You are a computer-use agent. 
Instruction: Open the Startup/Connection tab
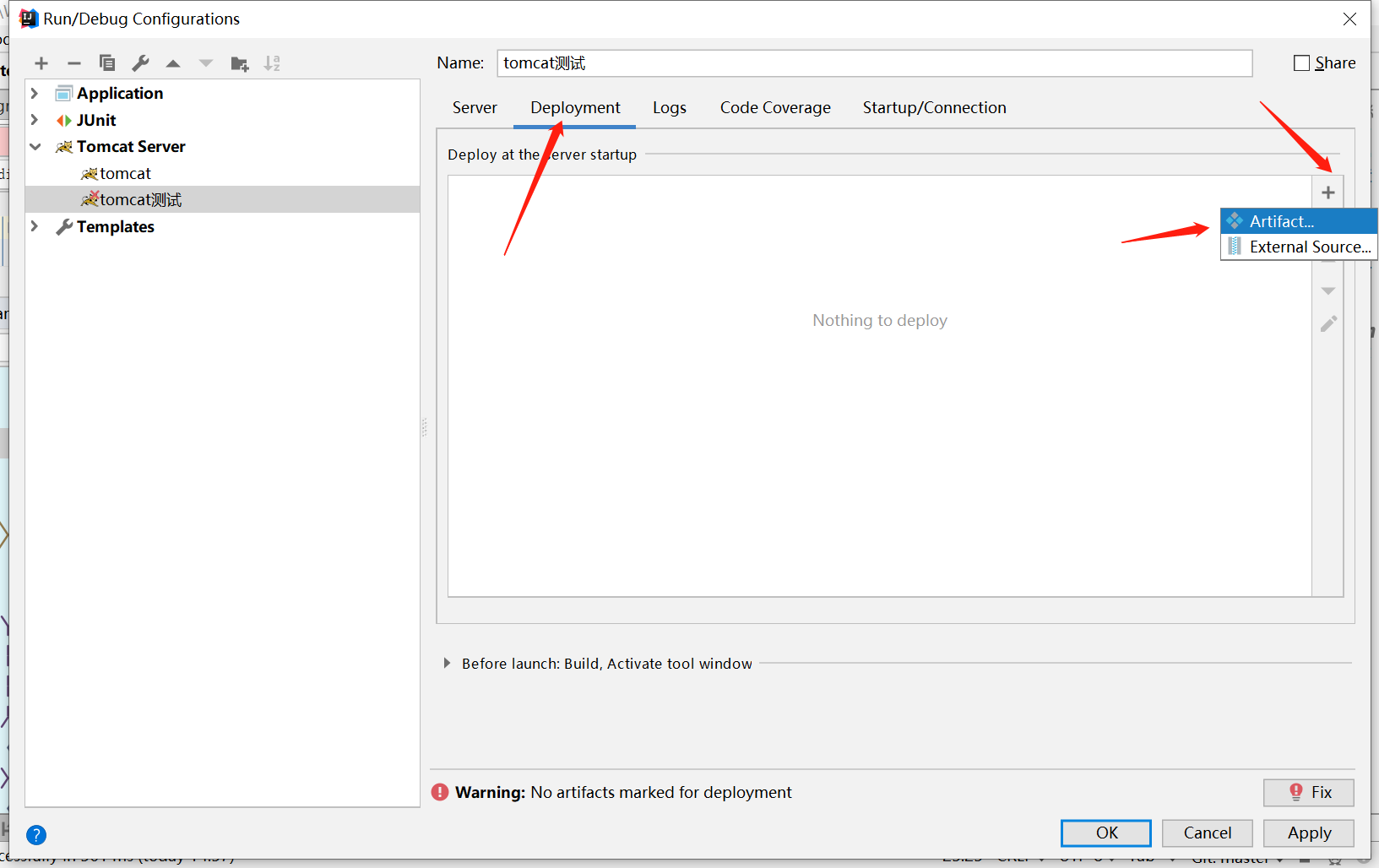click(935, 108)
